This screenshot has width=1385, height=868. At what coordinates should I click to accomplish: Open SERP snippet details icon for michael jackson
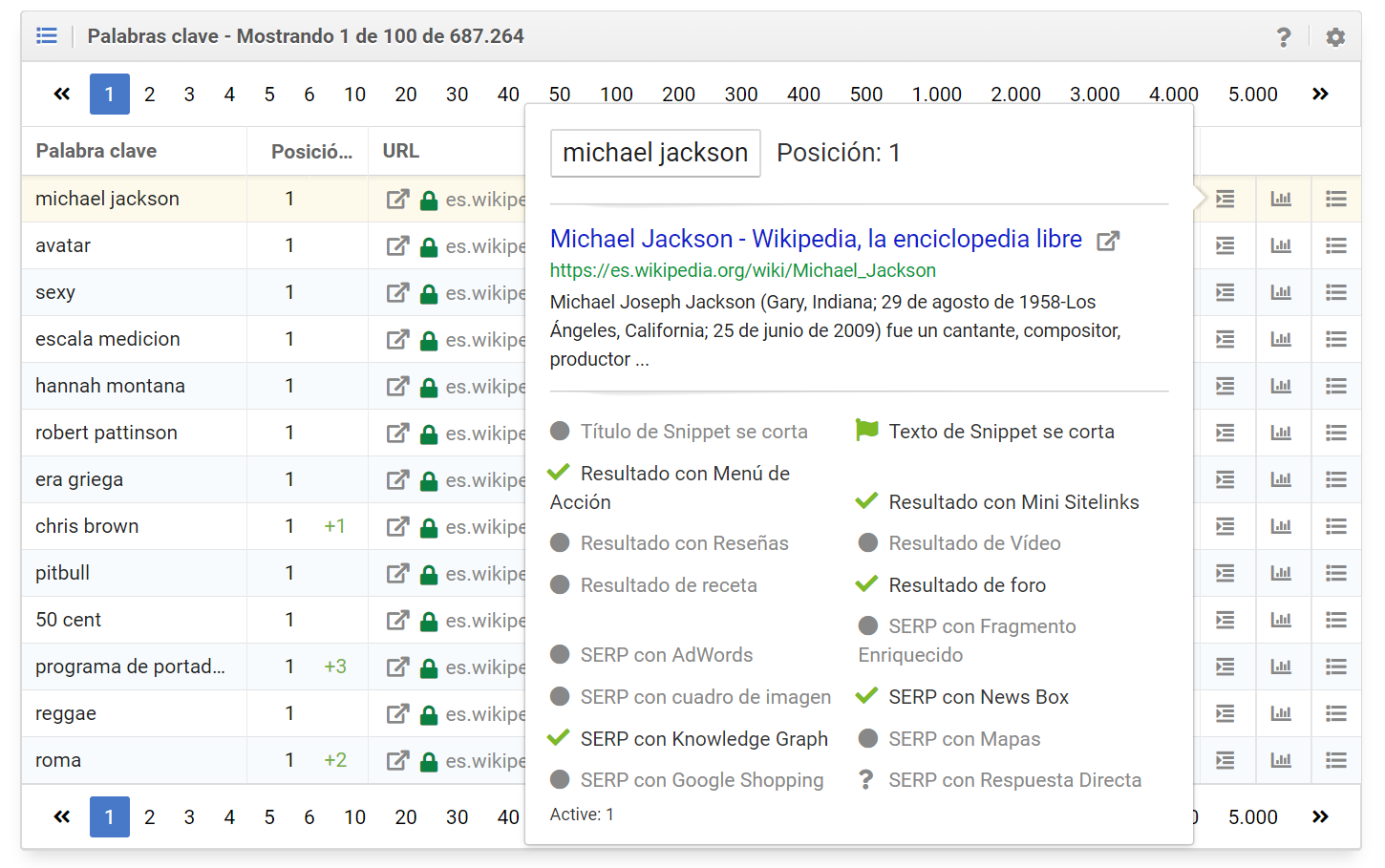[x=1225, y=199]
